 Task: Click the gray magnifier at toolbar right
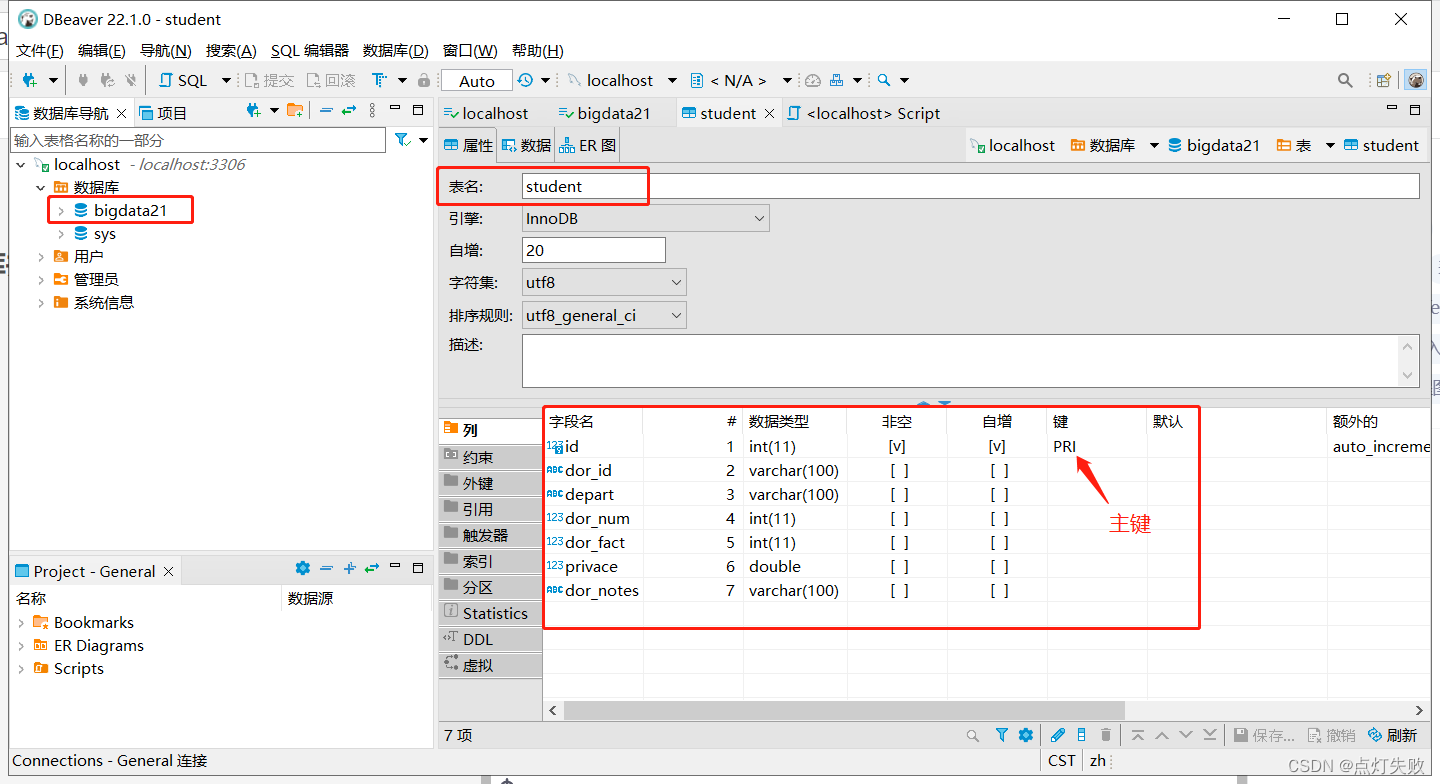tap(1346, 80)
